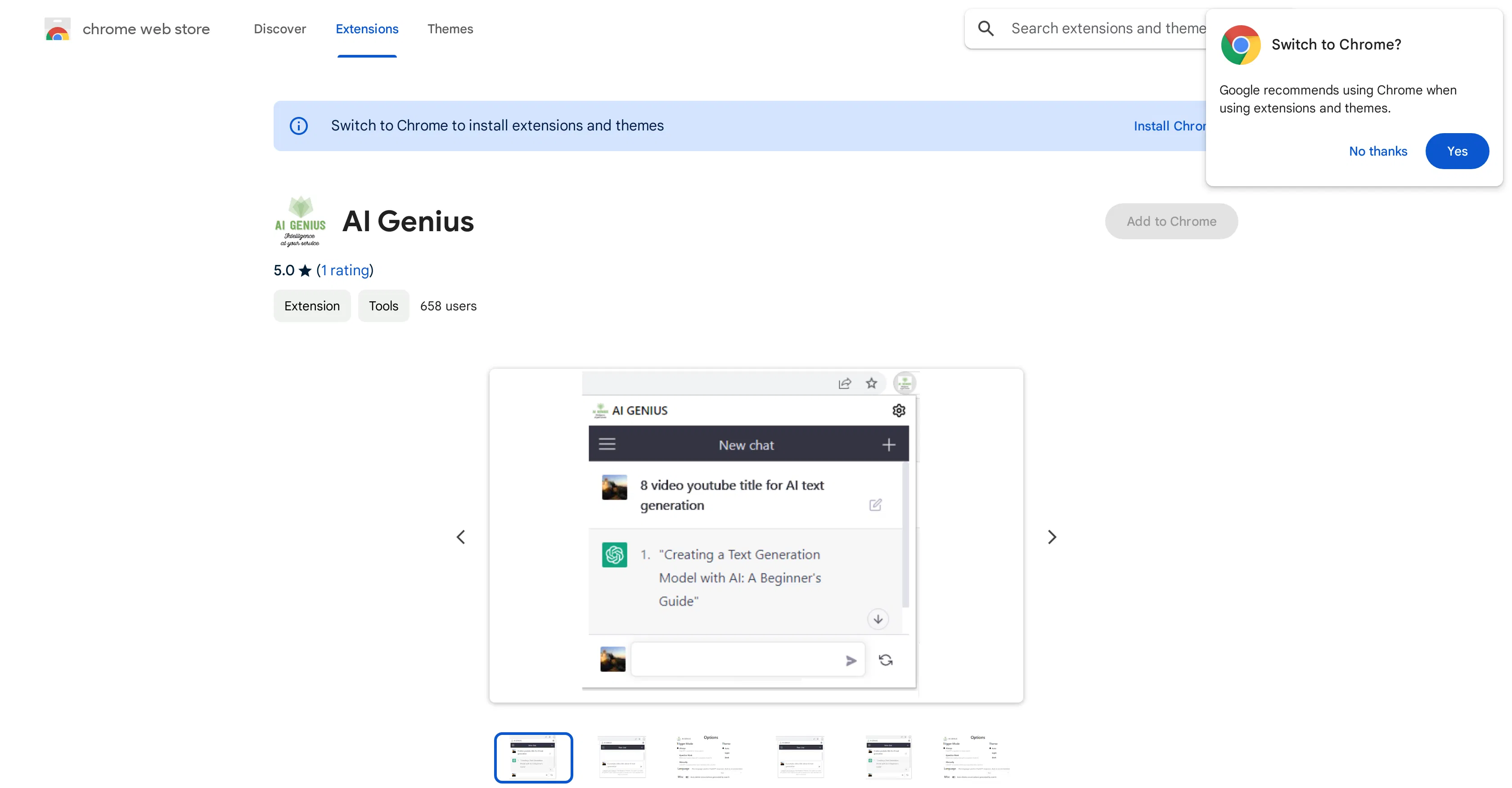Select the Extension category chip
The image size is (1512, 788).
(x=312, y=306)
